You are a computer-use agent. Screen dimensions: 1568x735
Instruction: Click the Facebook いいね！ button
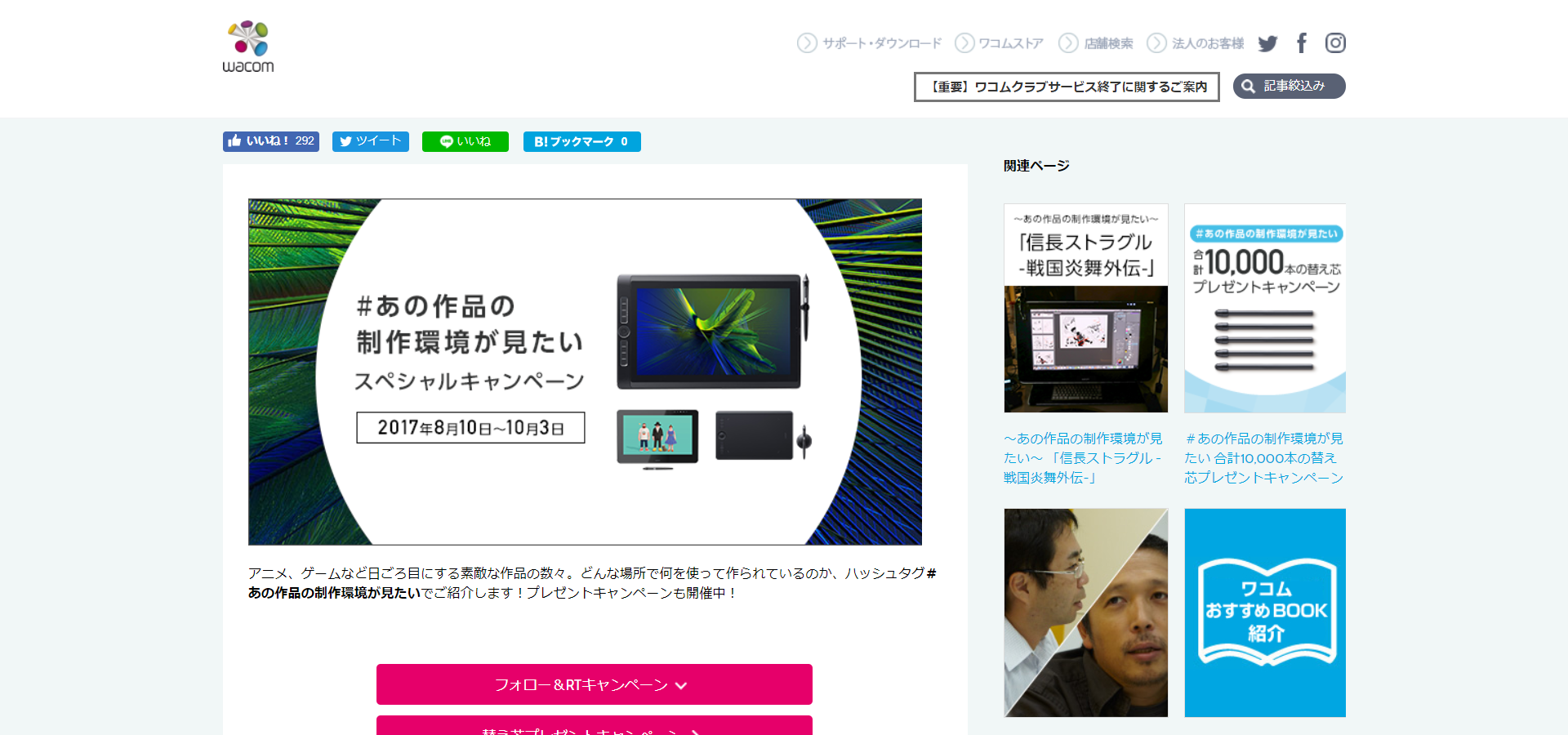click(271, 141)
